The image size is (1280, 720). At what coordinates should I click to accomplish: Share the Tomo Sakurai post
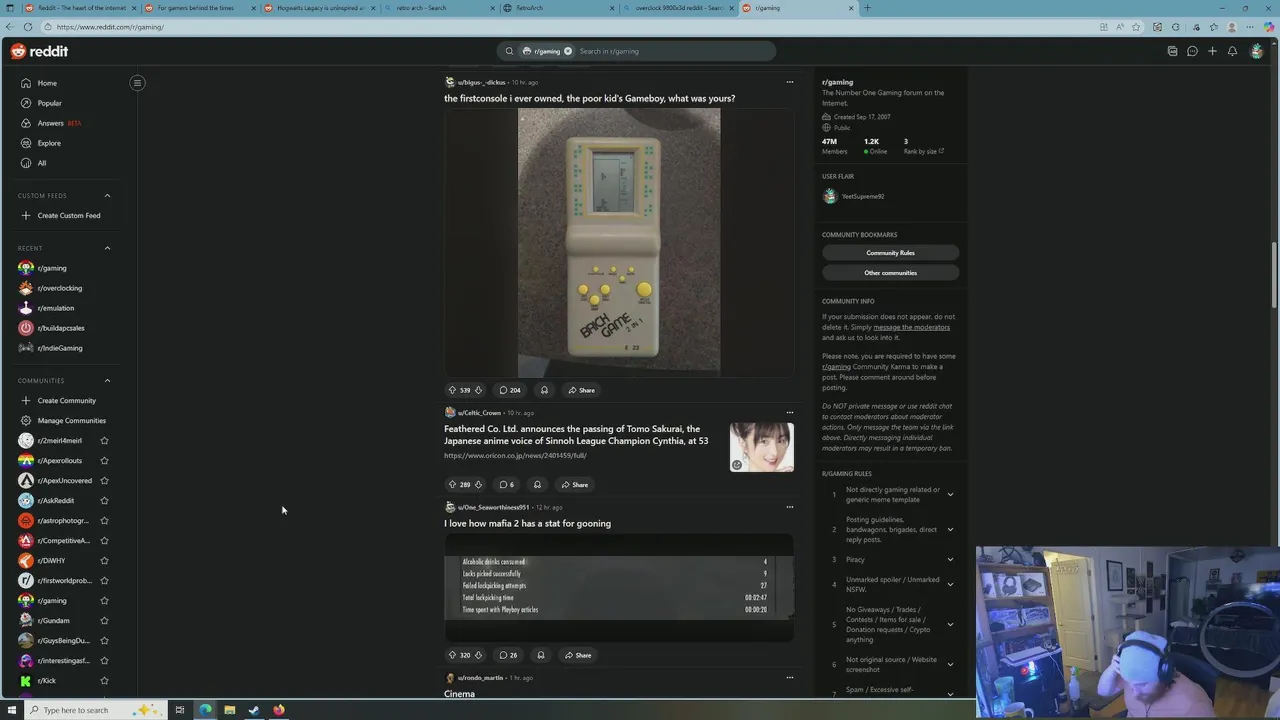tap(575, 485)
